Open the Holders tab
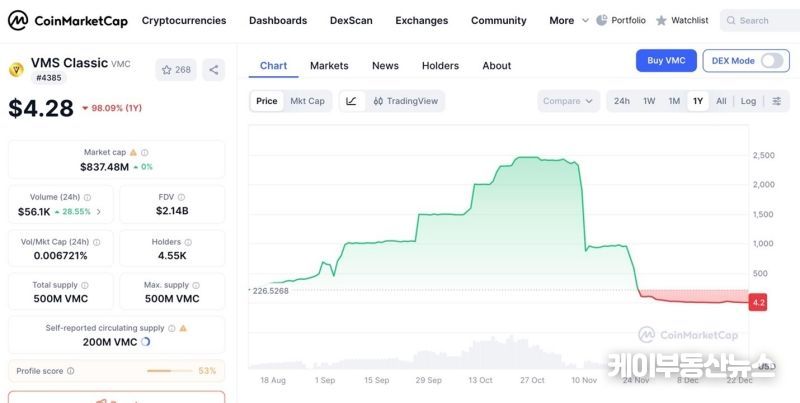800x403 pixels. (440, 66)
